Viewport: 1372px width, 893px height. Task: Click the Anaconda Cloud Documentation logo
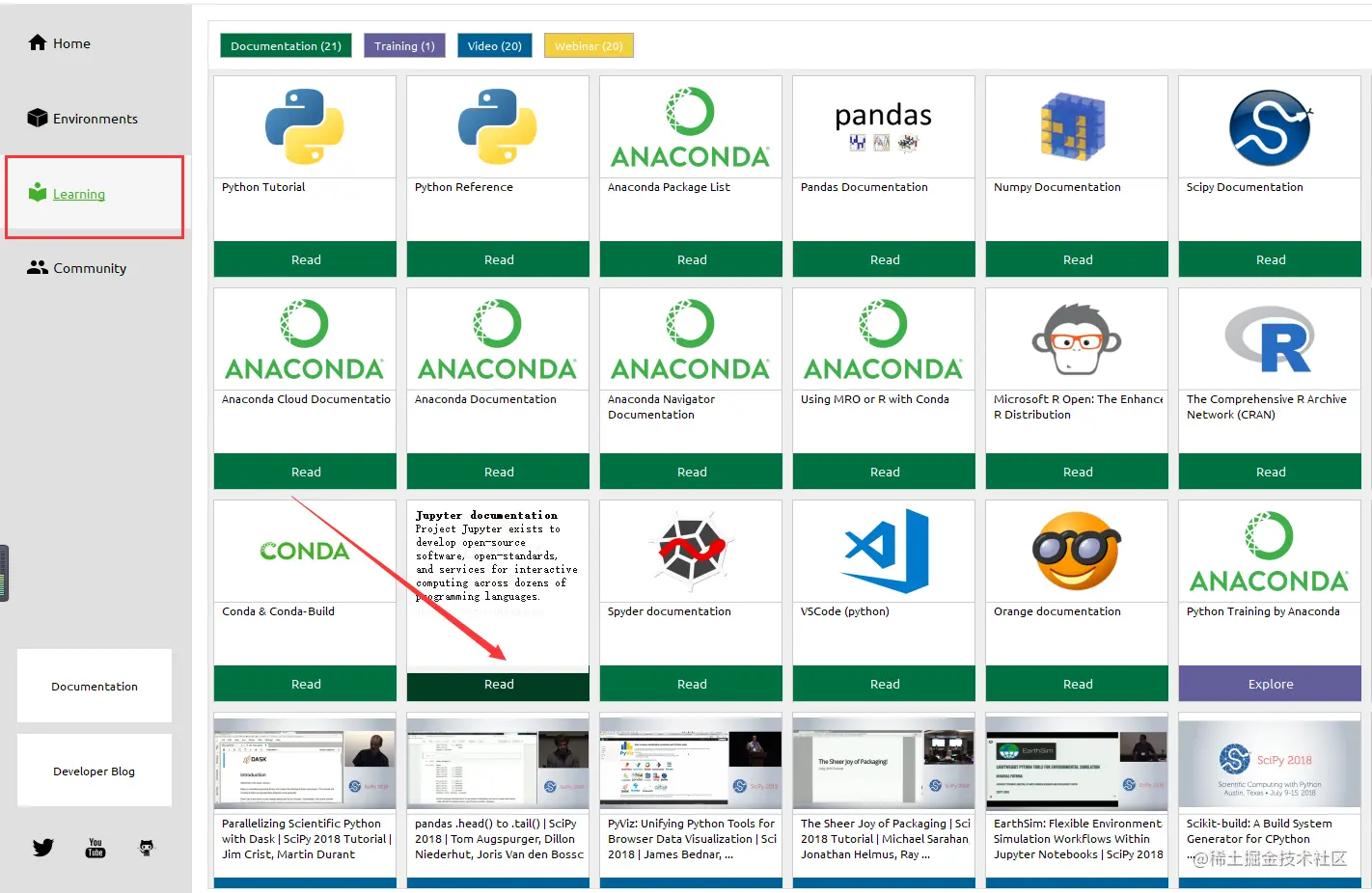[x=305, y=339]
